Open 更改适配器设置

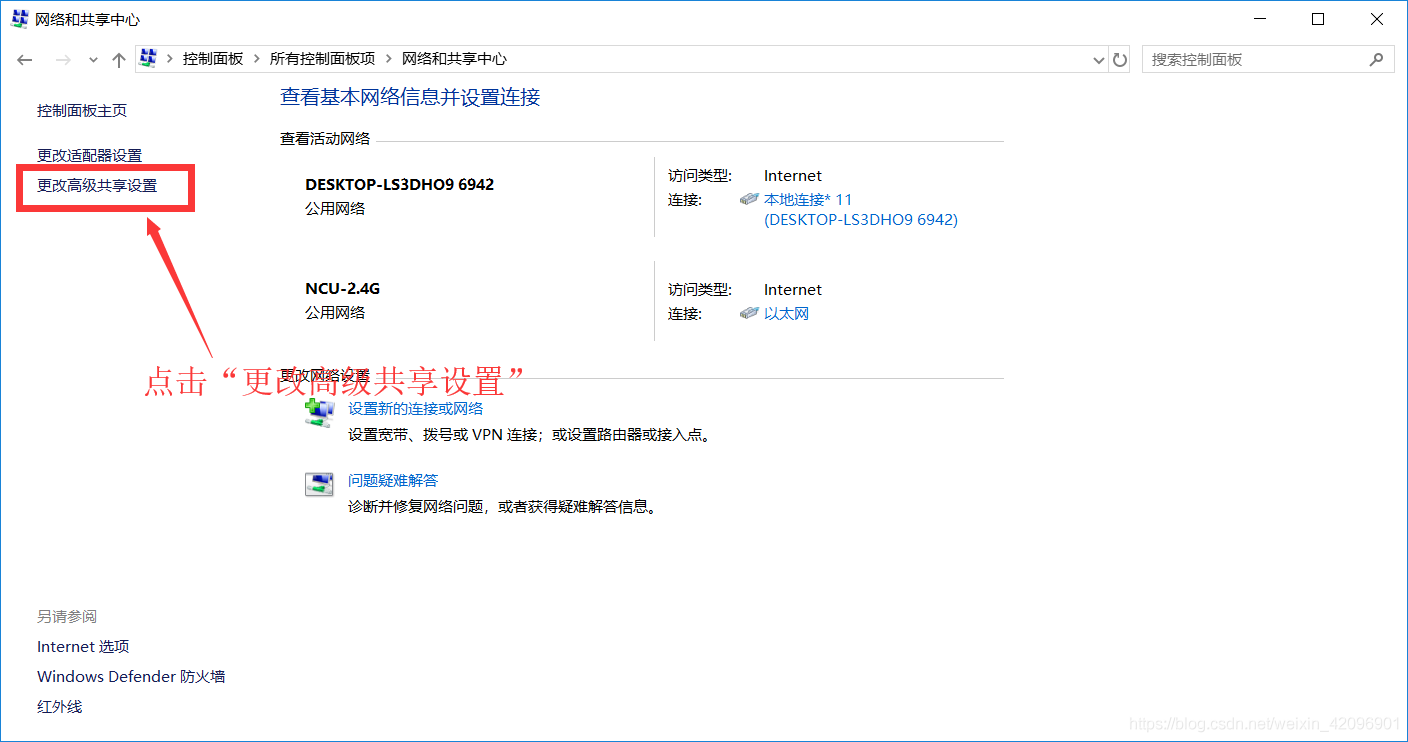coord(89,155)
